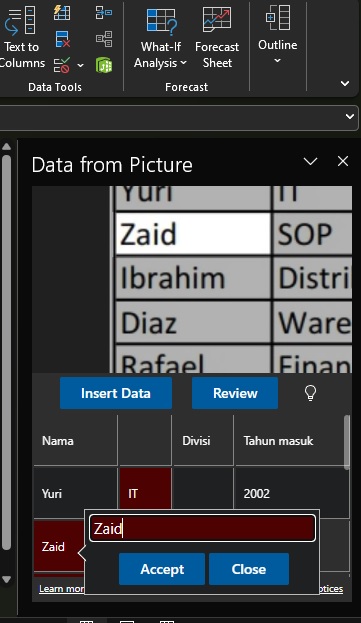Screen dimensions: 361x623
Task: Open the Data Validation tool
Action: (x=62, y=65)
